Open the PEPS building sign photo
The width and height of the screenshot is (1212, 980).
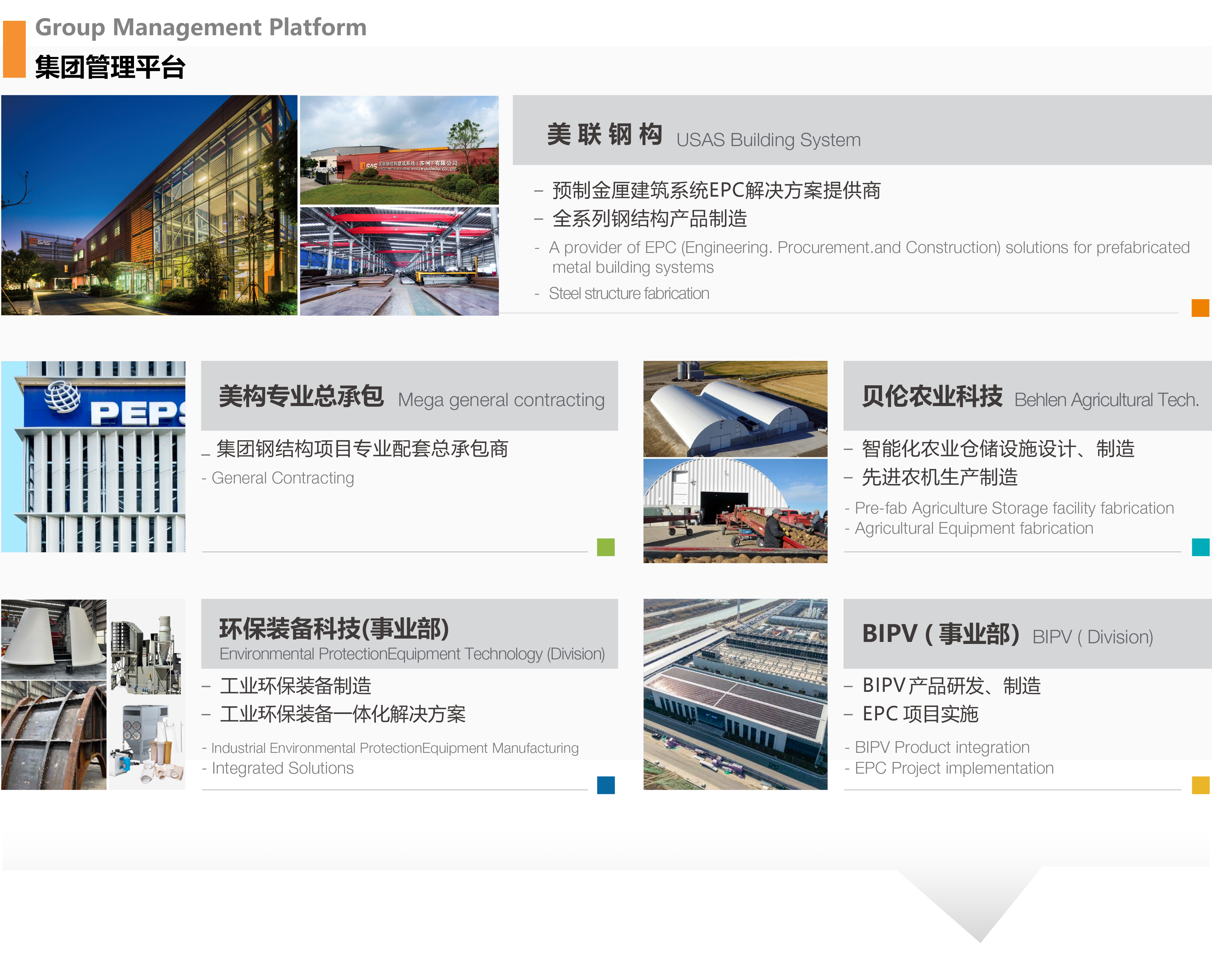coord(93,456)
